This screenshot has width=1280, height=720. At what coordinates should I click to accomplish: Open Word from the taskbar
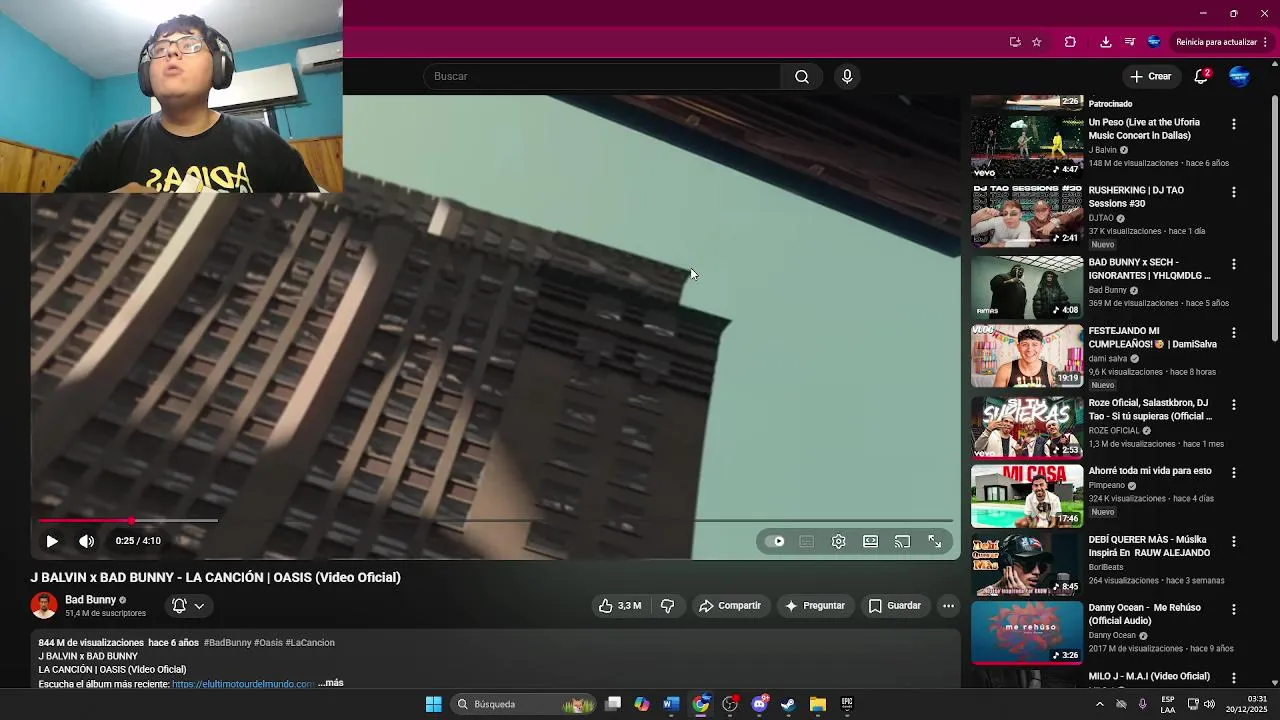pyautogui.click(x=671, y=704)
